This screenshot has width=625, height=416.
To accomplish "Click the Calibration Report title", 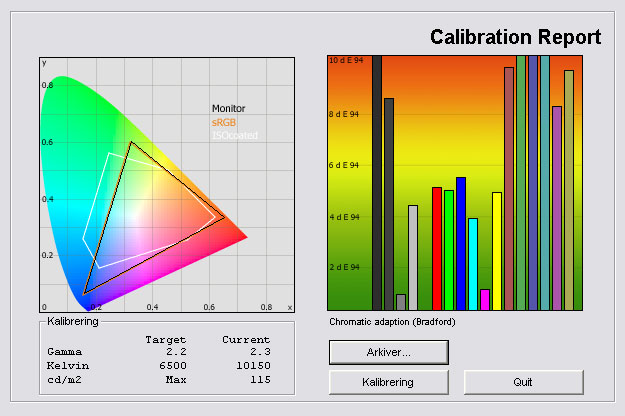I will [x=515, y=37].
